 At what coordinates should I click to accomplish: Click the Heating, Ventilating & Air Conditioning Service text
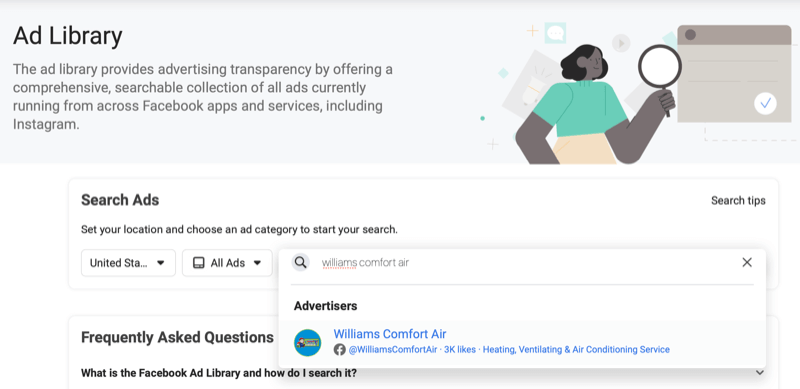click(x=576, y=350)
